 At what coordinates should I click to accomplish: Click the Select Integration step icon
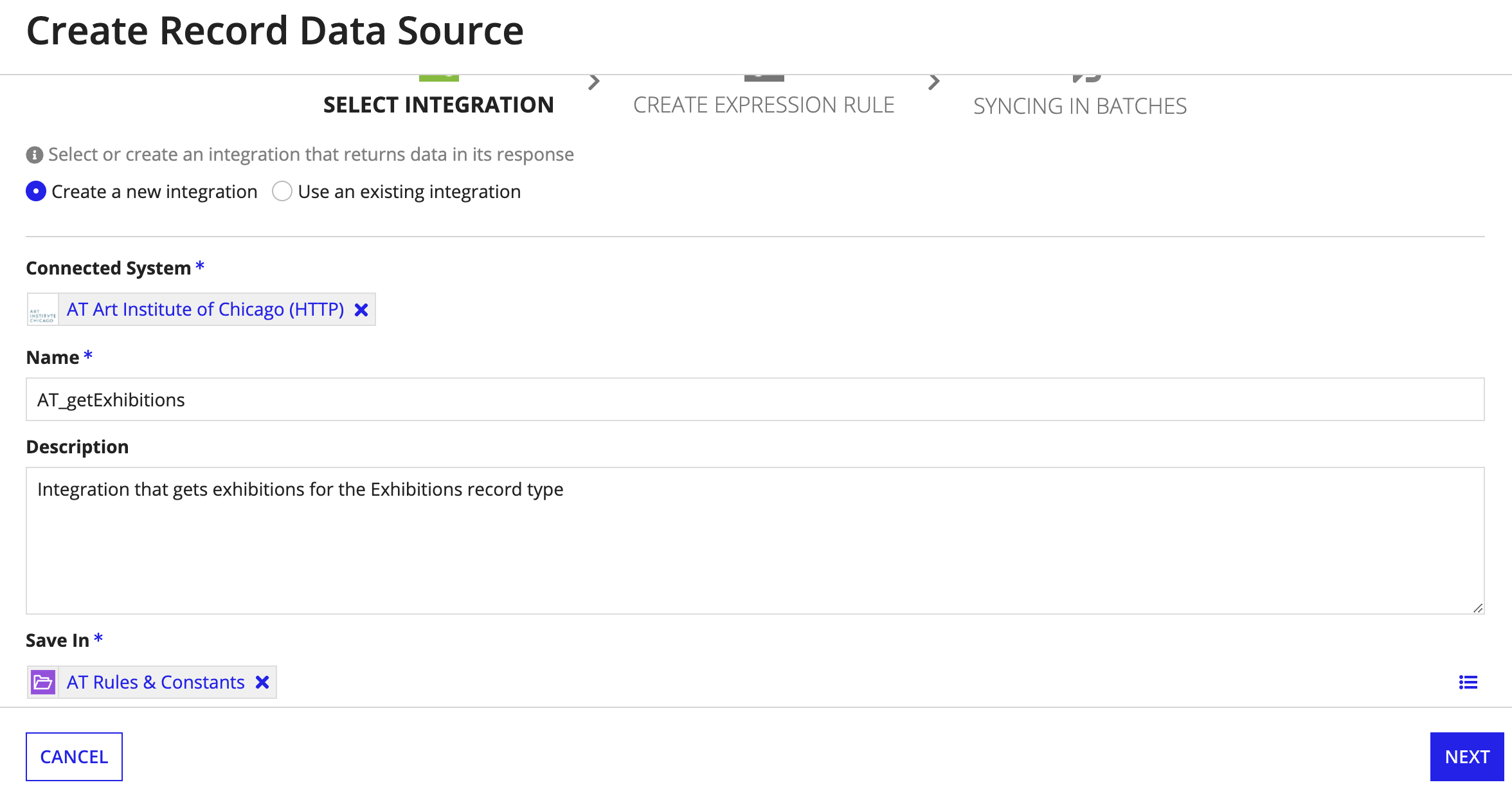438,78
